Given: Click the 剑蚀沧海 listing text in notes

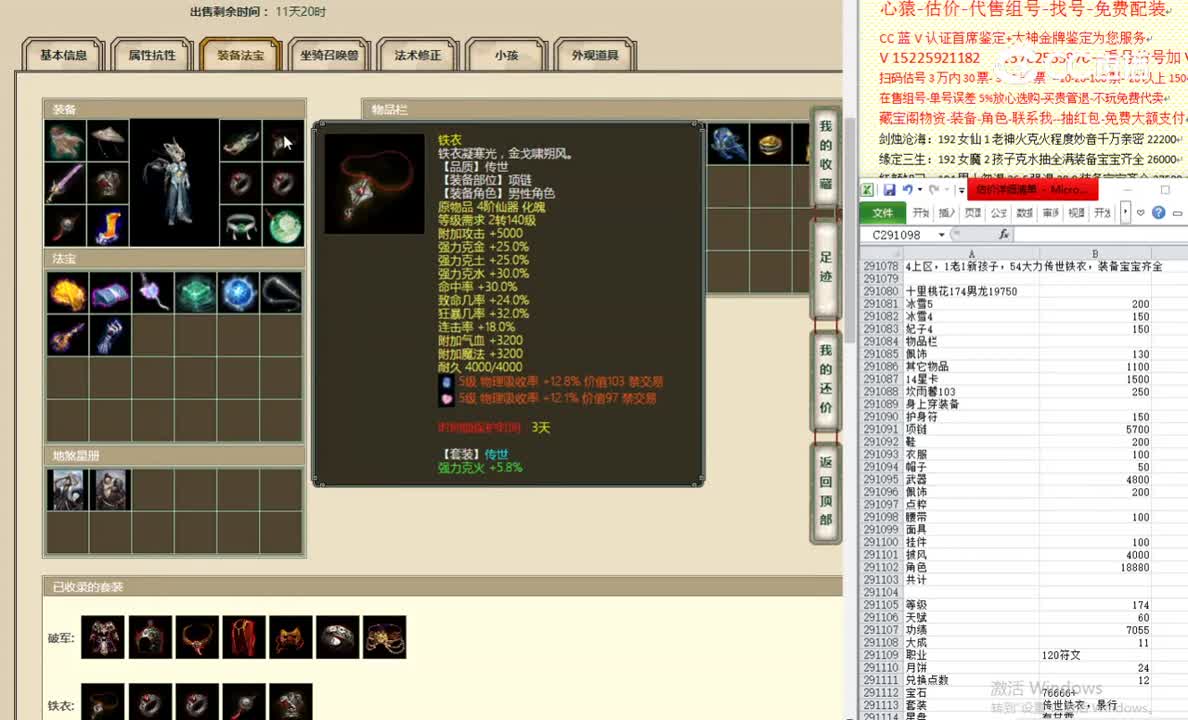Looking at the screenshot, I should point(1030,139).
